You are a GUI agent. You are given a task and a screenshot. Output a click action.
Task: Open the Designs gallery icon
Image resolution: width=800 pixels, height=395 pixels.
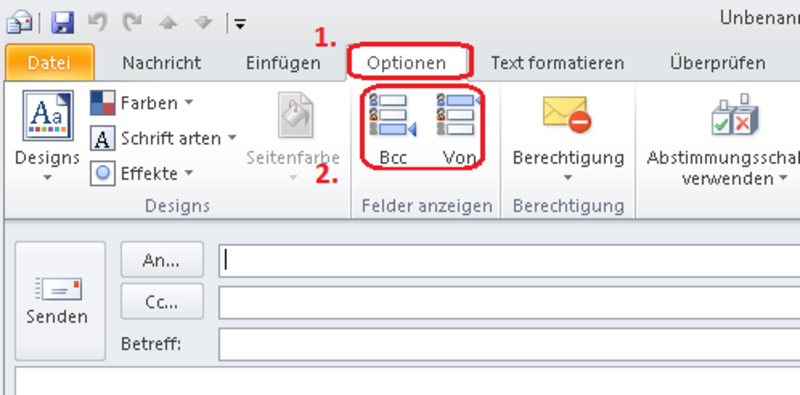click(47, 115)
